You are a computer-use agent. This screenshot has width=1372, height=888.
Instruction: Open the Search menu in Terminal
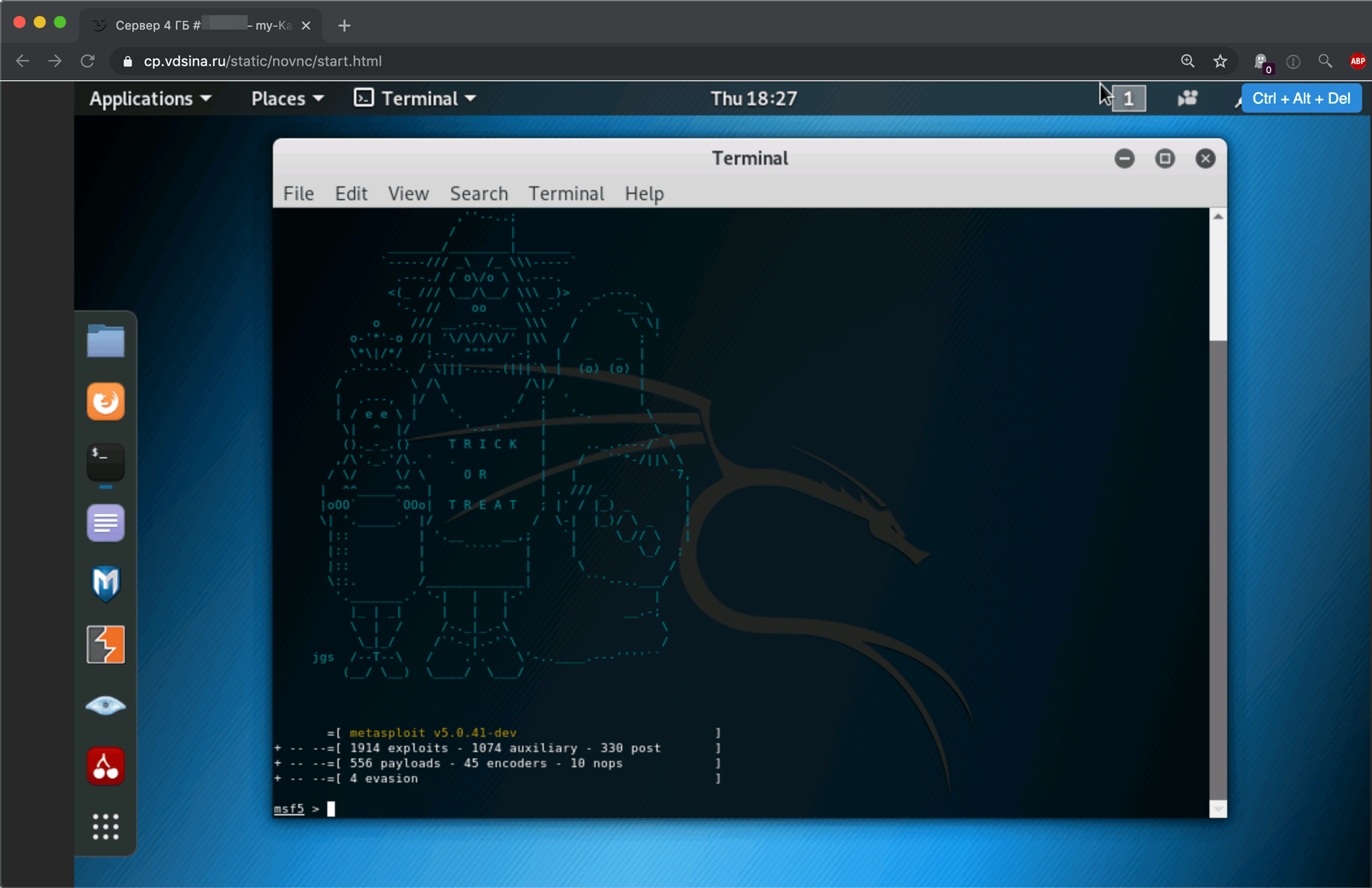[479, 193]
